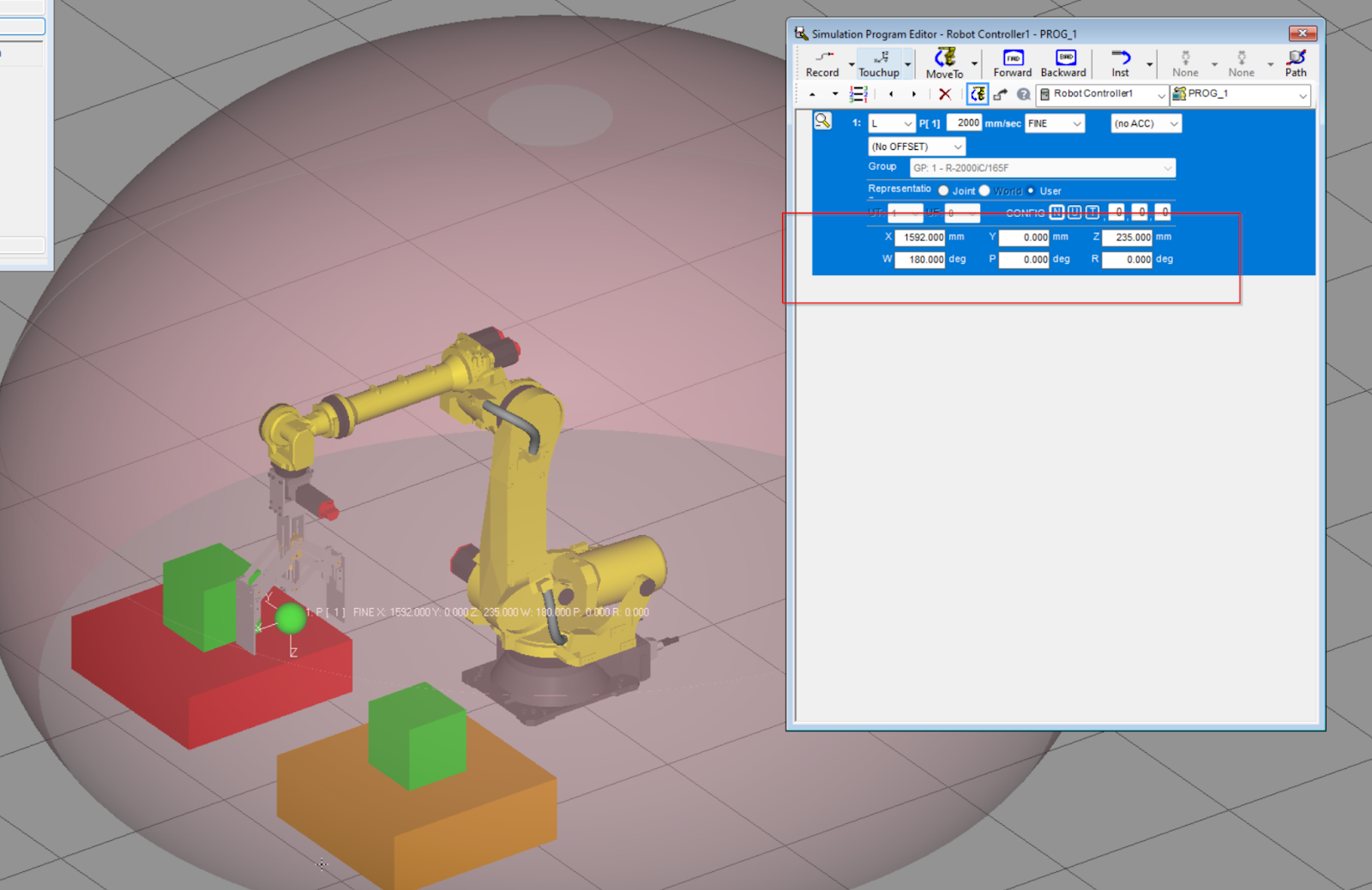This screenshot has width=1372, height=890.
Task: Click the UF dropdown
Action: coord(962,212)
